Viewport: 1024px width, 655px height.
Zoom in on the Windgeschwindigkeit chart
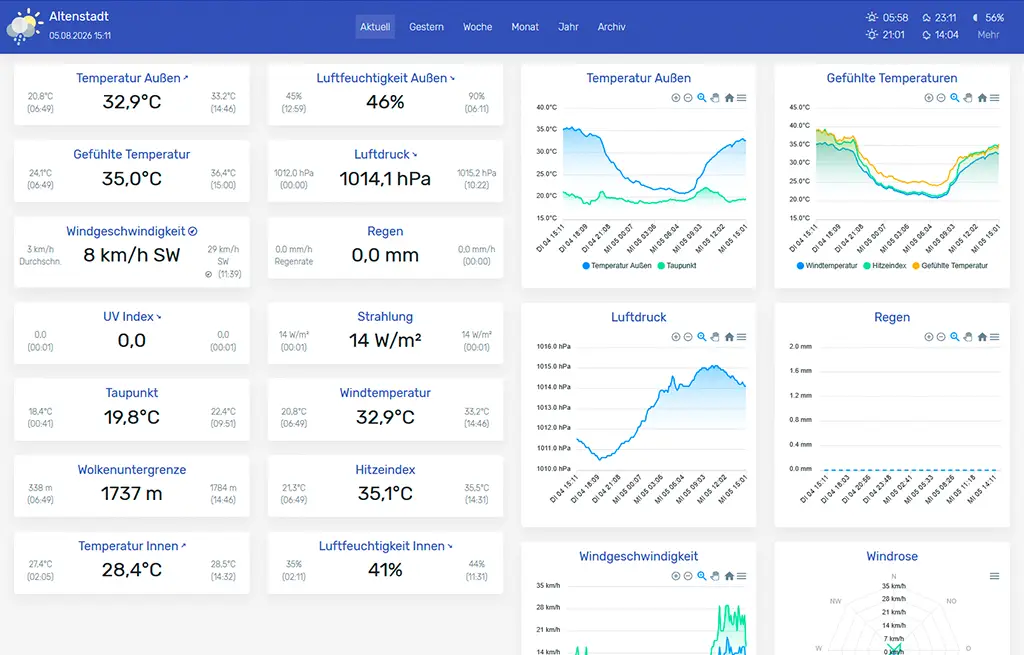click(676, 576)
